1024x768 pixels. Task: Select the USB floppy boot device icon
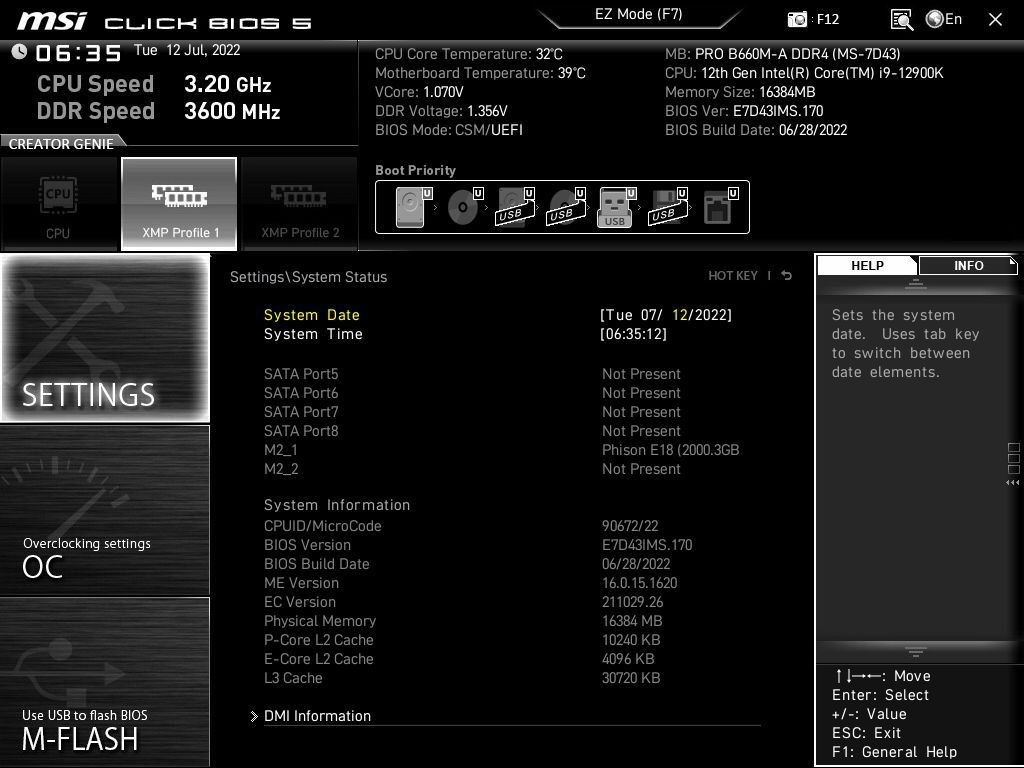[x=668, y=207]
